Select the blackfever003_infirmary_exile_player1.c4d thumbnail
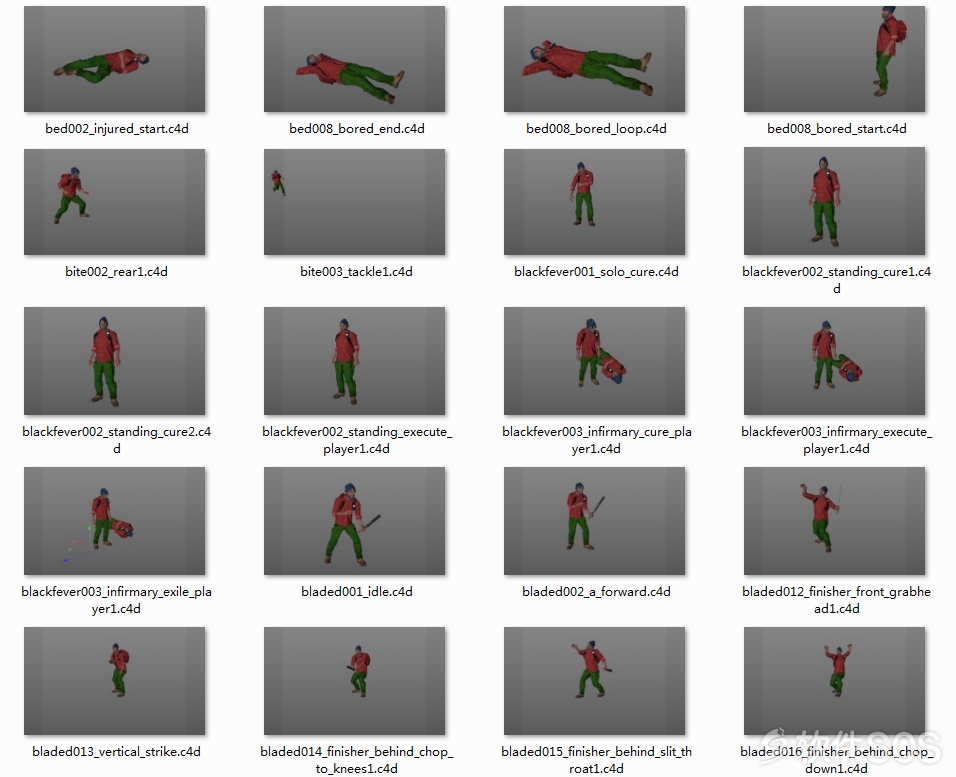 [115, 521]
